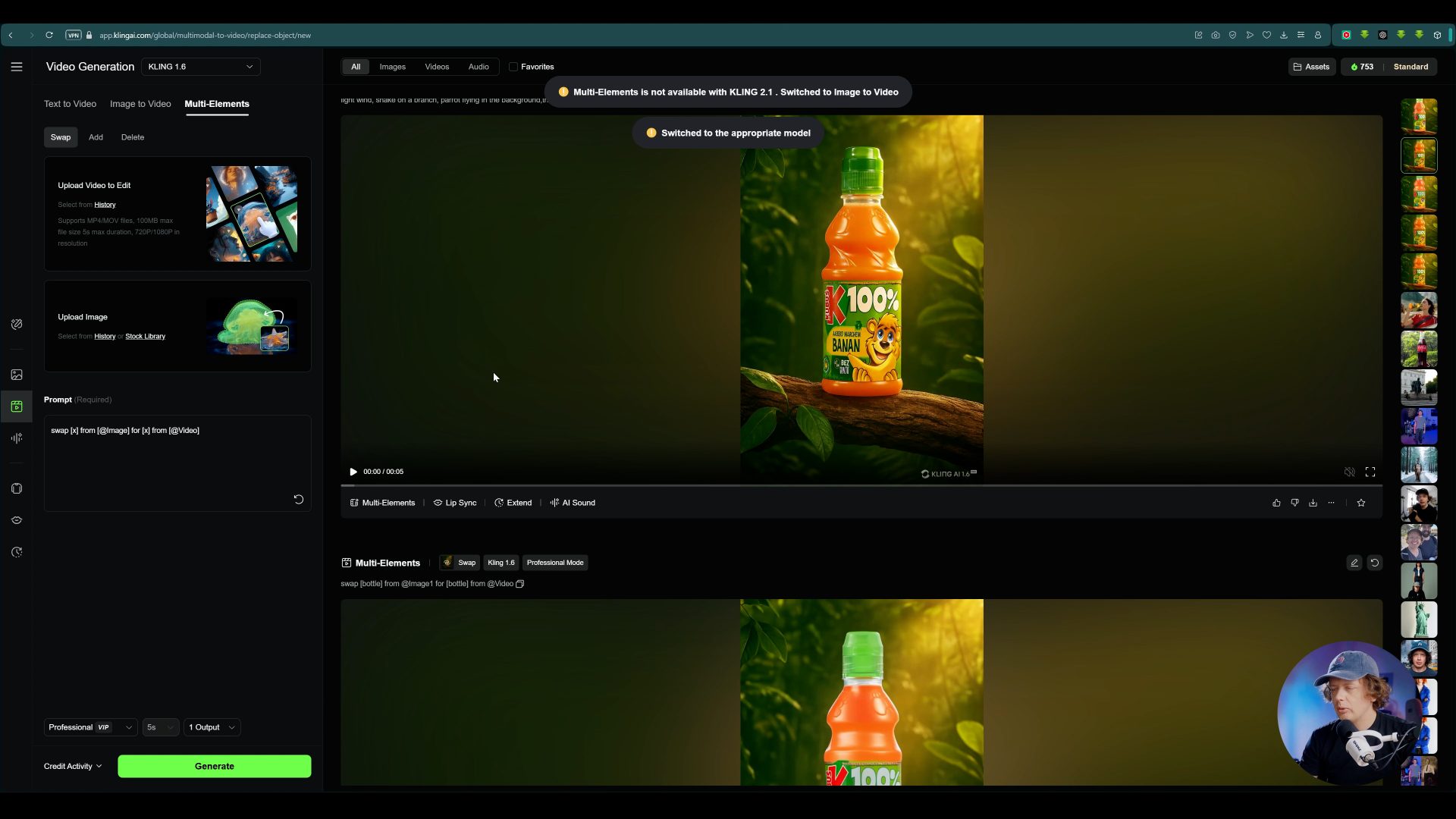Screen dimensions: 1456x819
Task: Download the generated video
Action: (x=1313, y=503)
